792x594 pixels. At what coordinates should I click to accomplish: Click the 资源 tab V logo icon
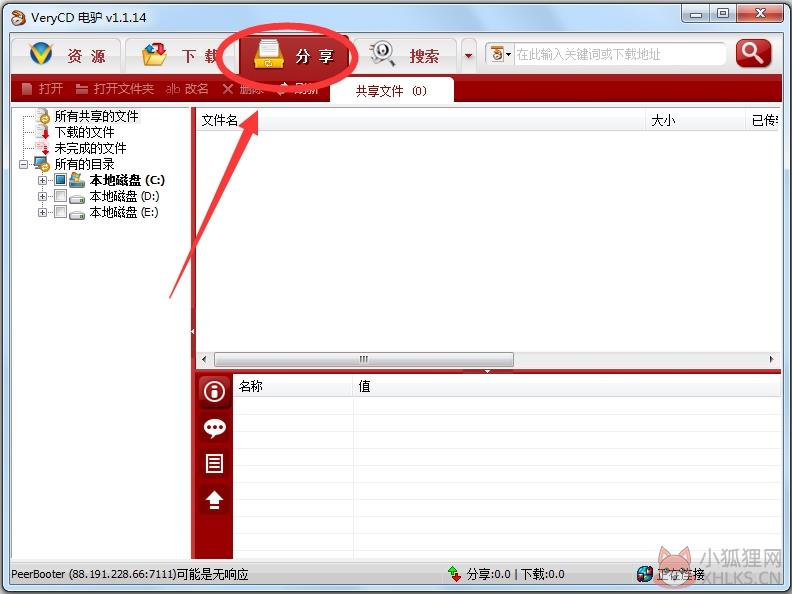point(41,54)
